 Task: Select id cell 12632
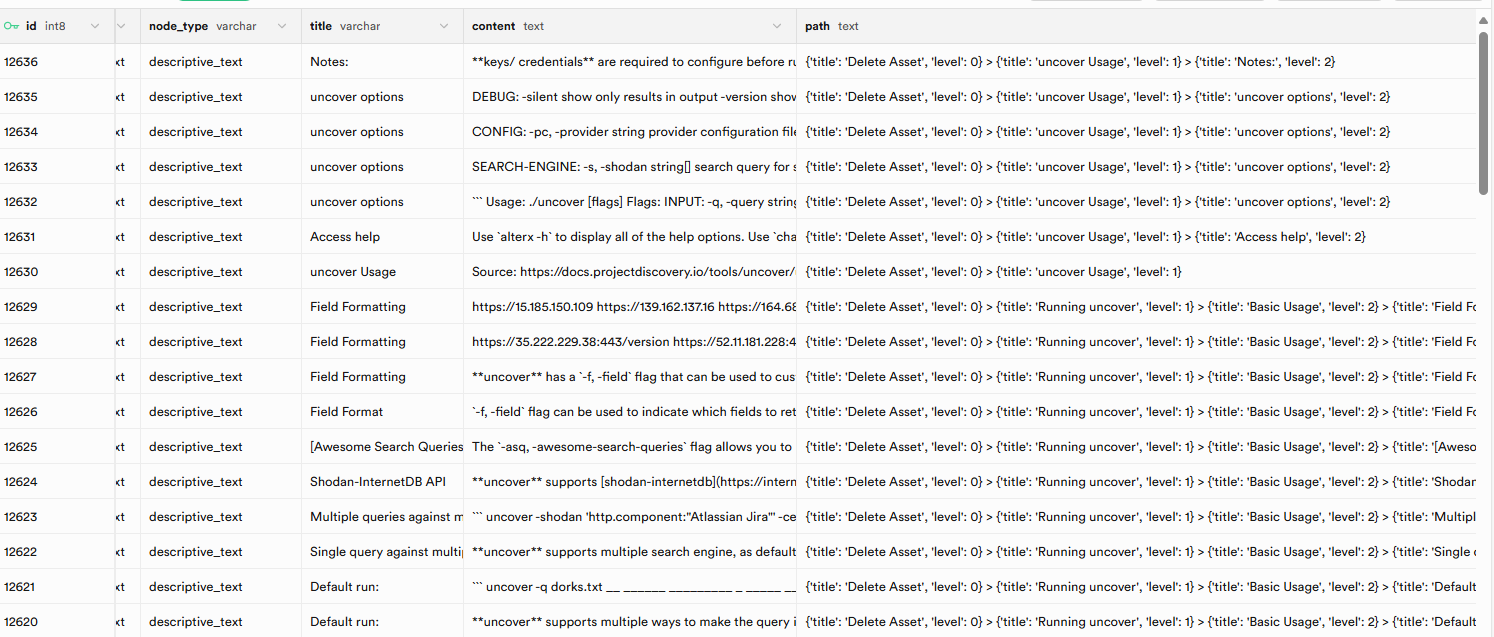[x=57, y=202]
